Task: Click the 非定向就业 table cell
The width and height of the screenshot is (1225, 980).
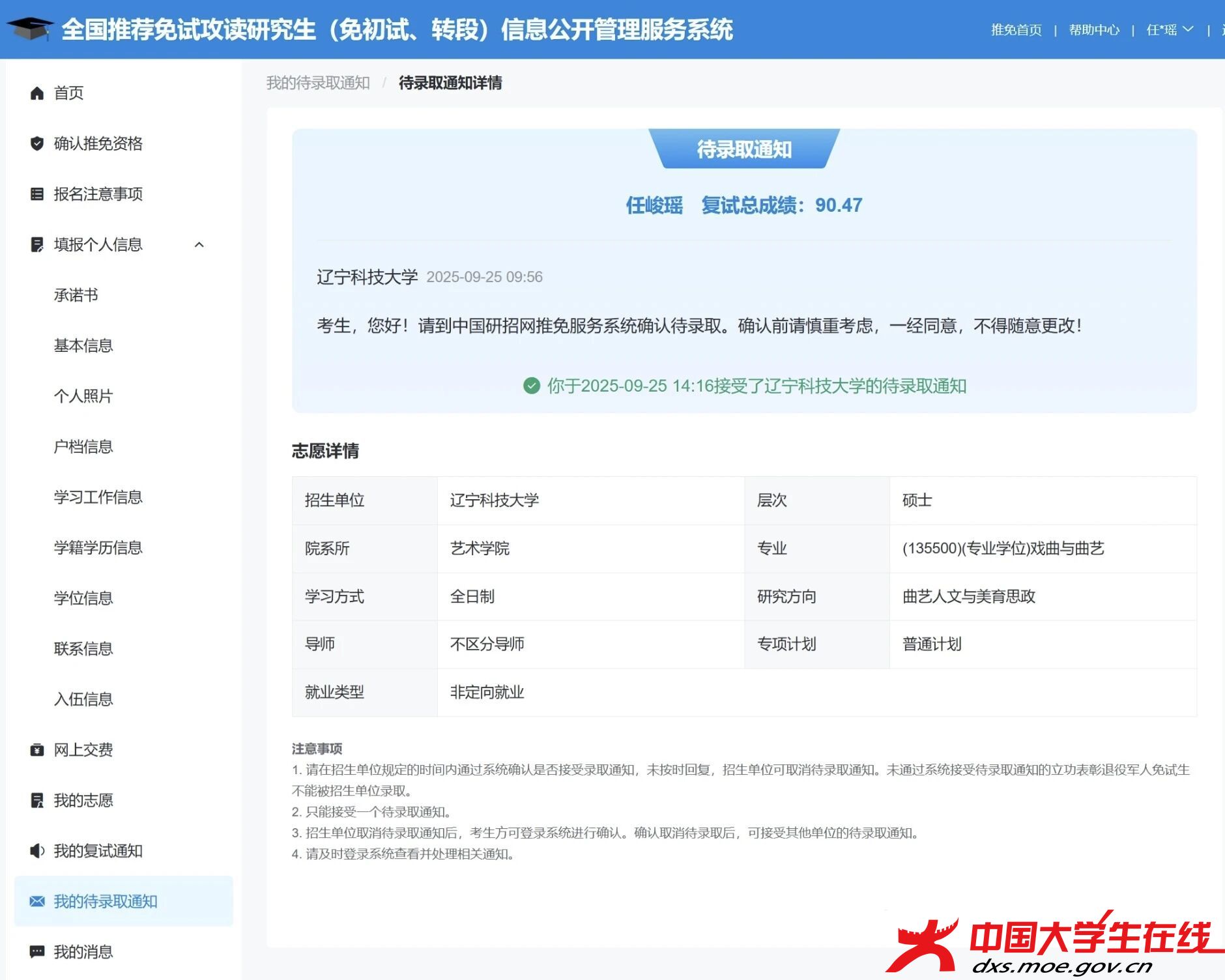Action: pos(817,693)
